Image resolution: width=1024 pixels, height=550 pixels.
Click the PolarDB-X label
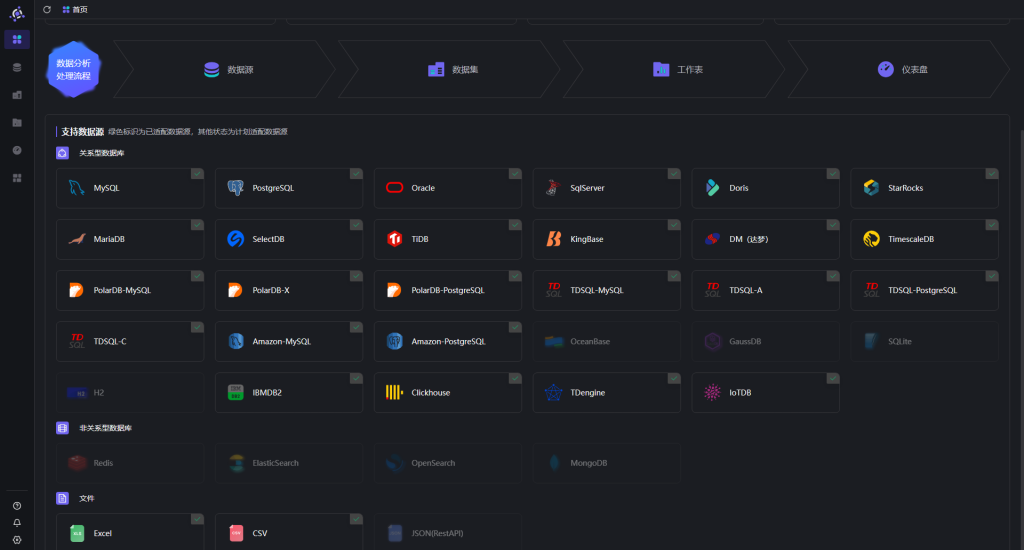tap(271, 291)
